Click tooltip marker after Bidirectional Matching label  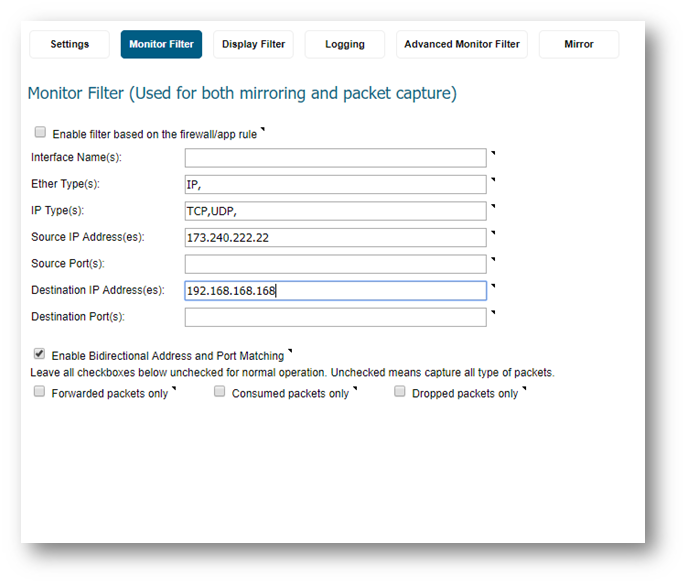tap(290, 351)
